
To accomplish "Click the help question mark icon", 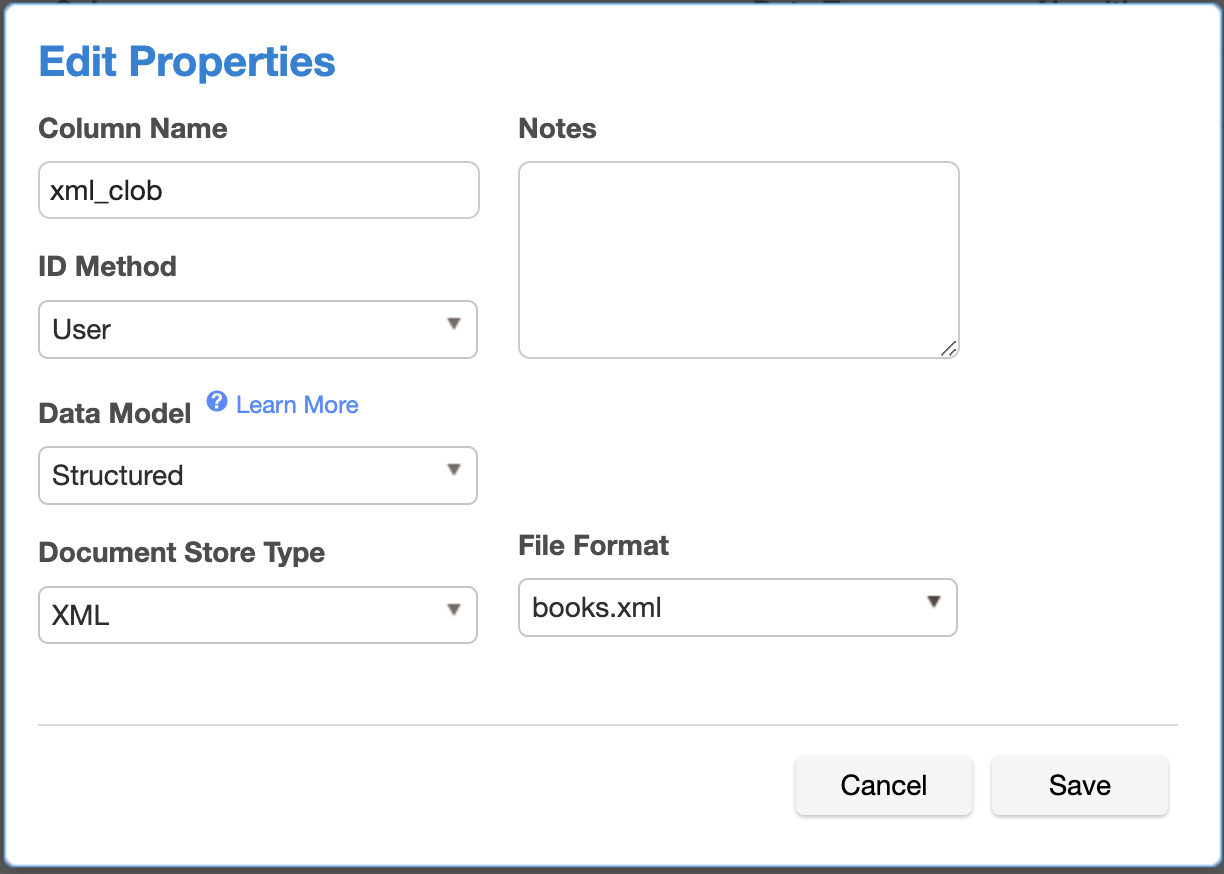I will [x=217, y=402].
